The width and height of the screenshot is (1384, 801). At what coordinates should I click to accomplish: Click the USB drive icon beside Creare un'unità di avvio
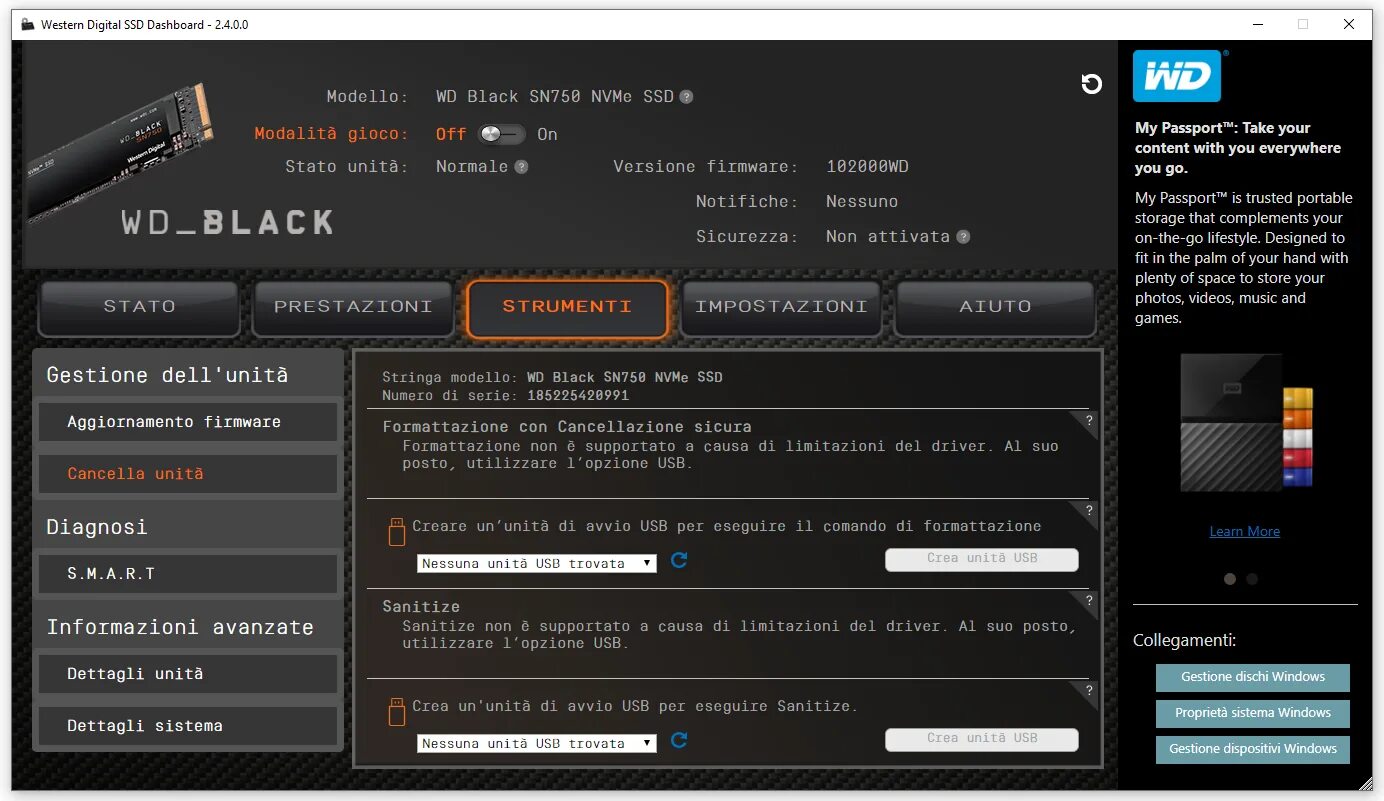(396, 531)
